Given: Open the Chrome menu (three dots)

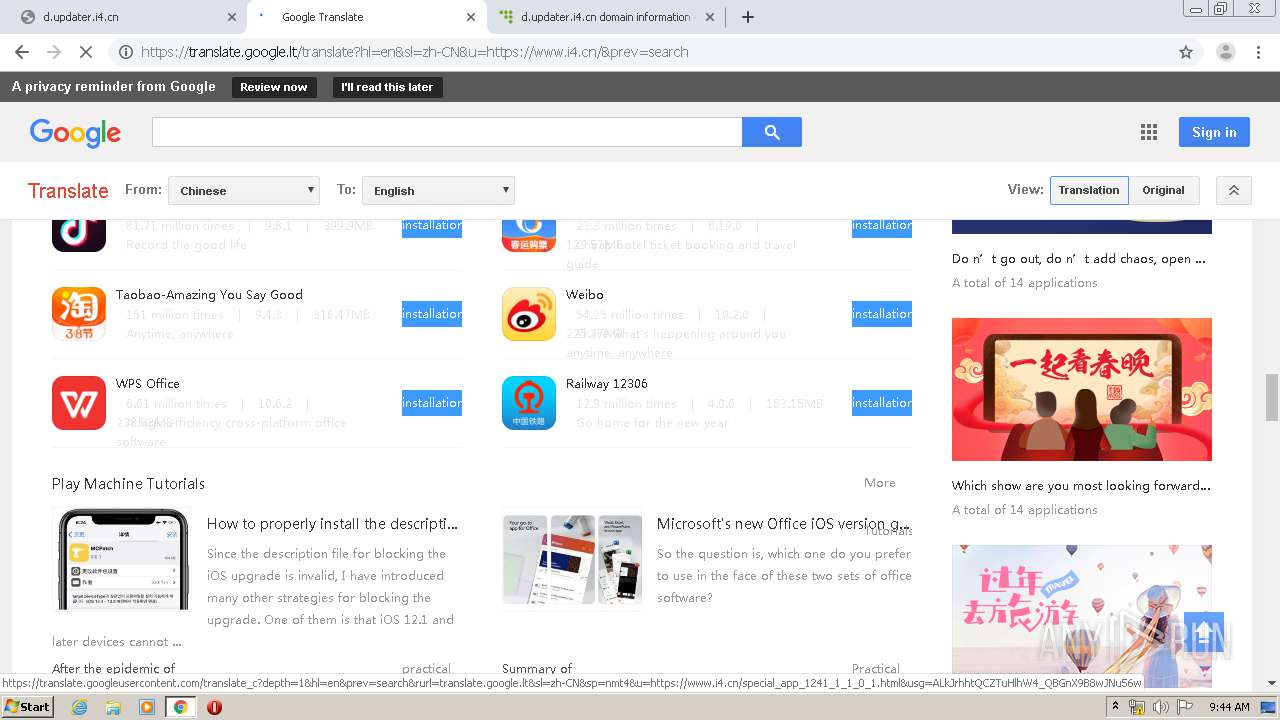Looking at the screenshot, I should pyautogui.click(x=1259, y=52).
